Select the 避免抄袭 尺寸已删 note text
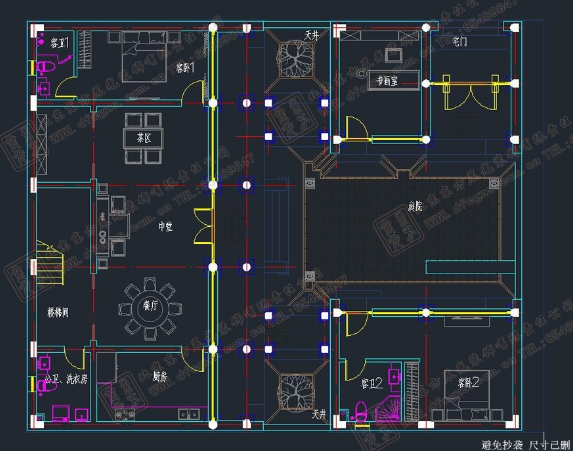573x451 pixels. pos(525,445)
